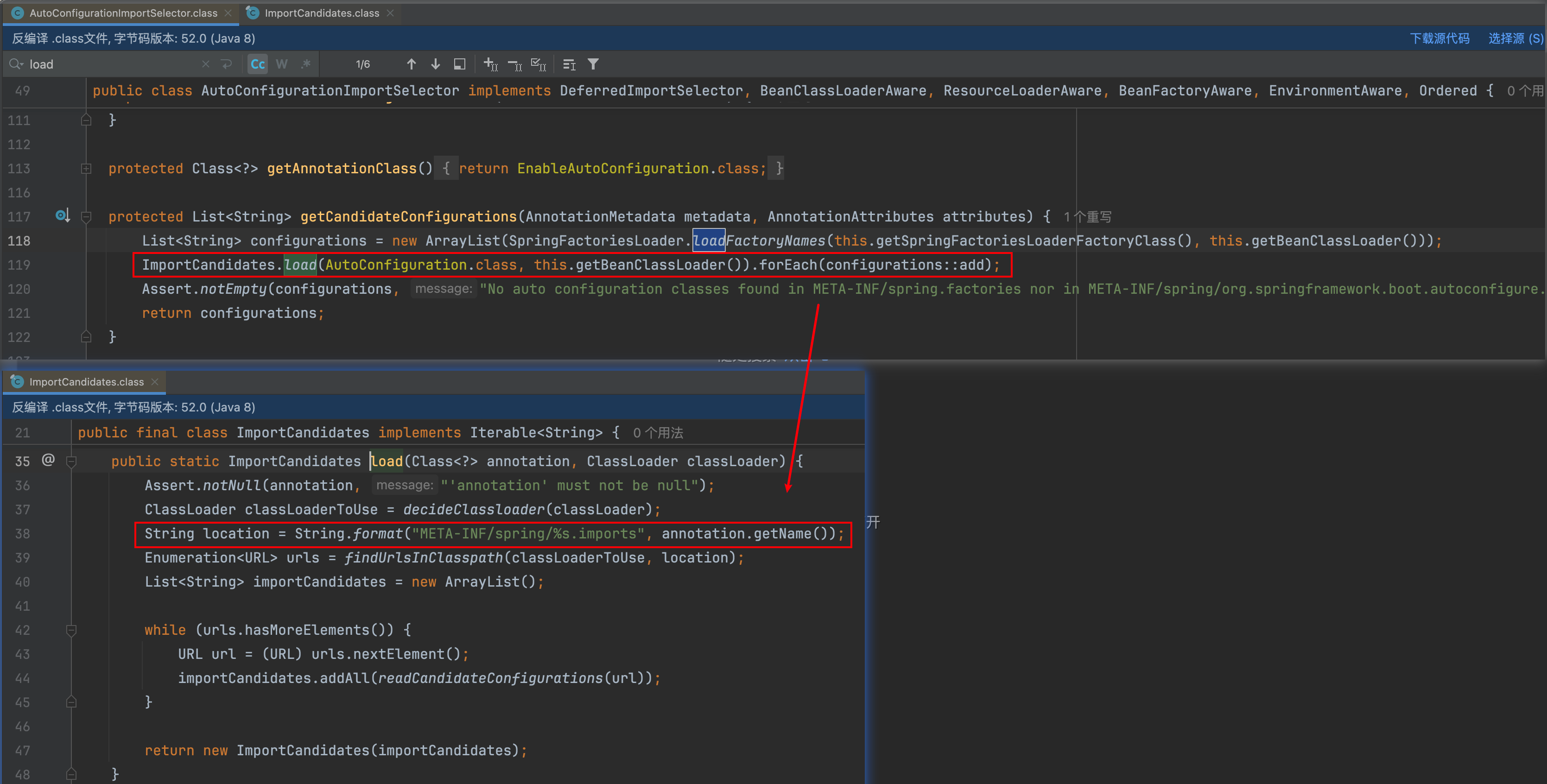Click findUrlsInClasspath call on line 39

(x=424, y=558)
